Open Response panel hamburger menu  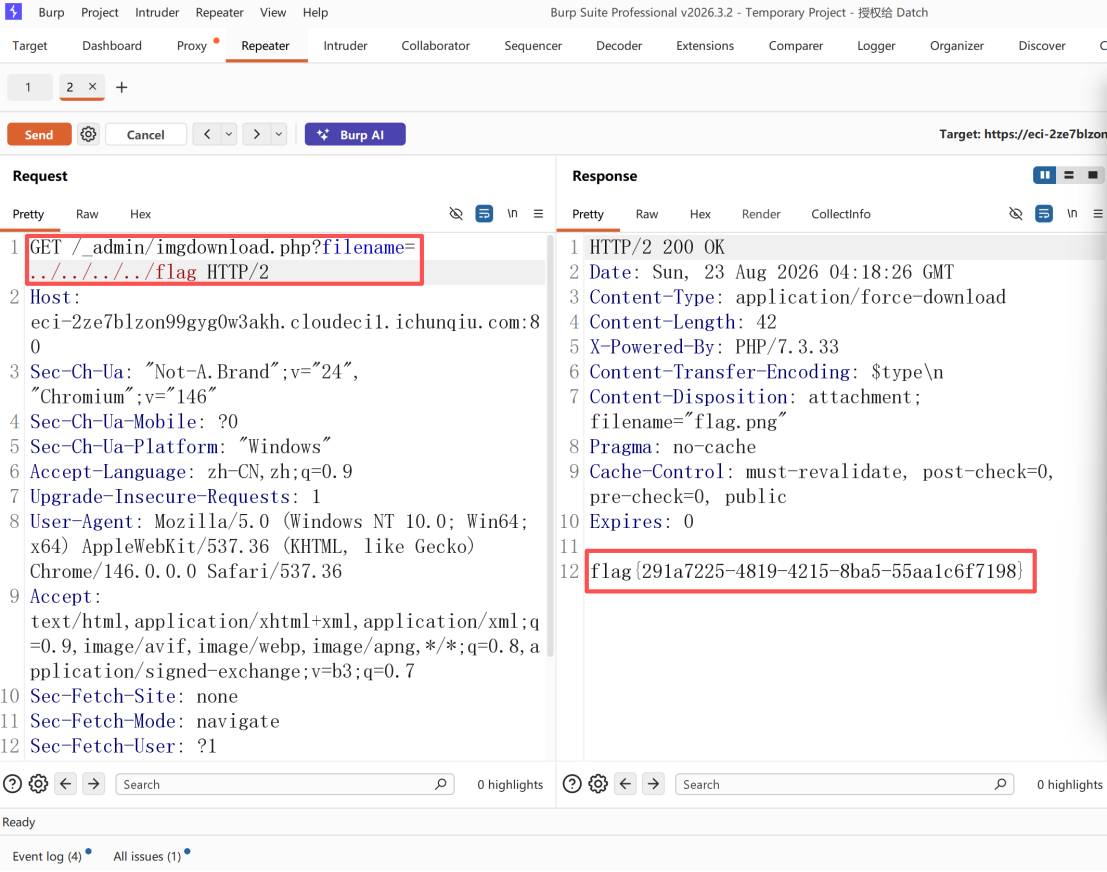point(1098,213)
